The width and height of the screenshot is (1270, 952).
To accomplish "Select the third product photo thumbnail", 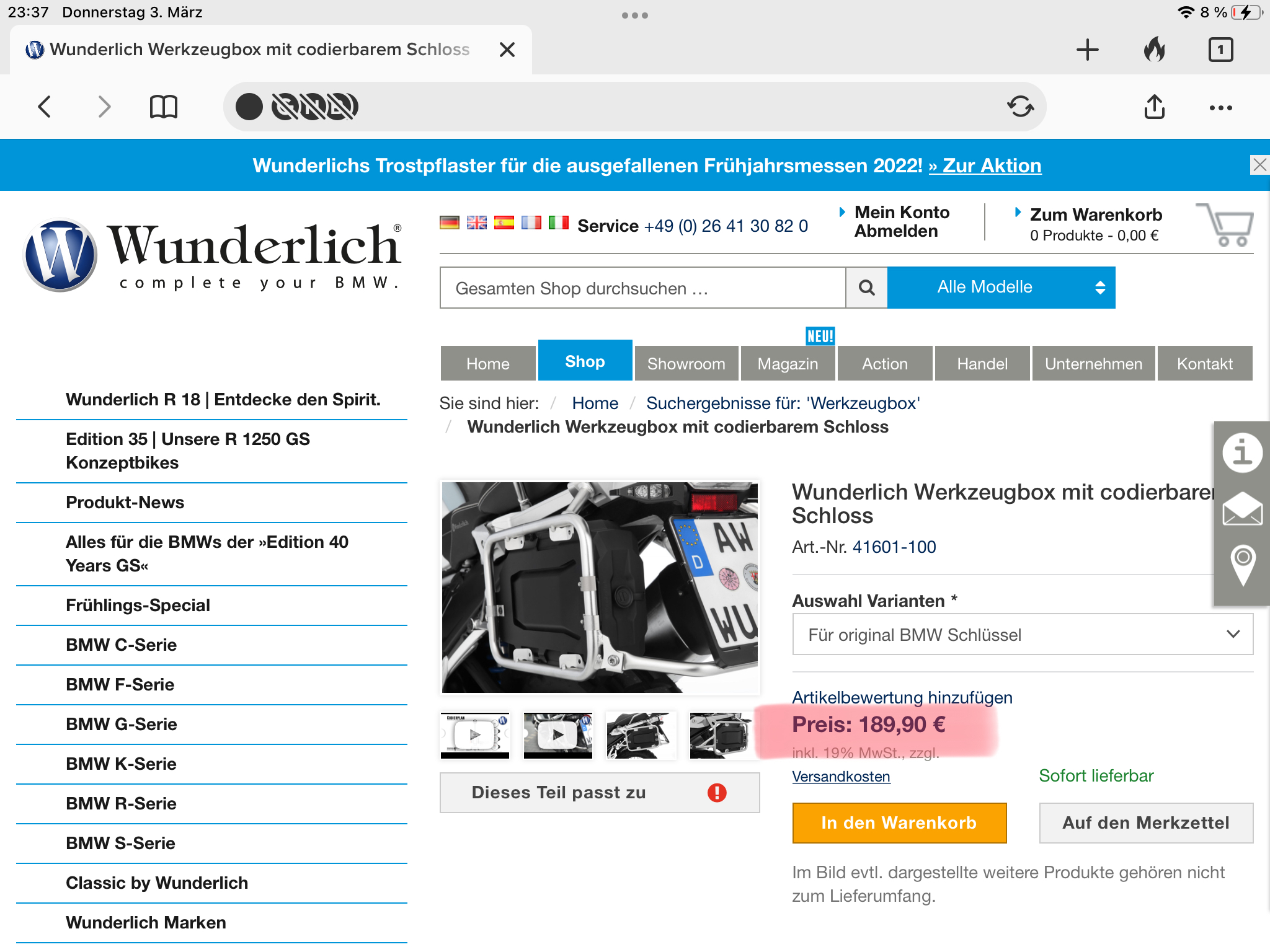I will [x=641, y=735].
